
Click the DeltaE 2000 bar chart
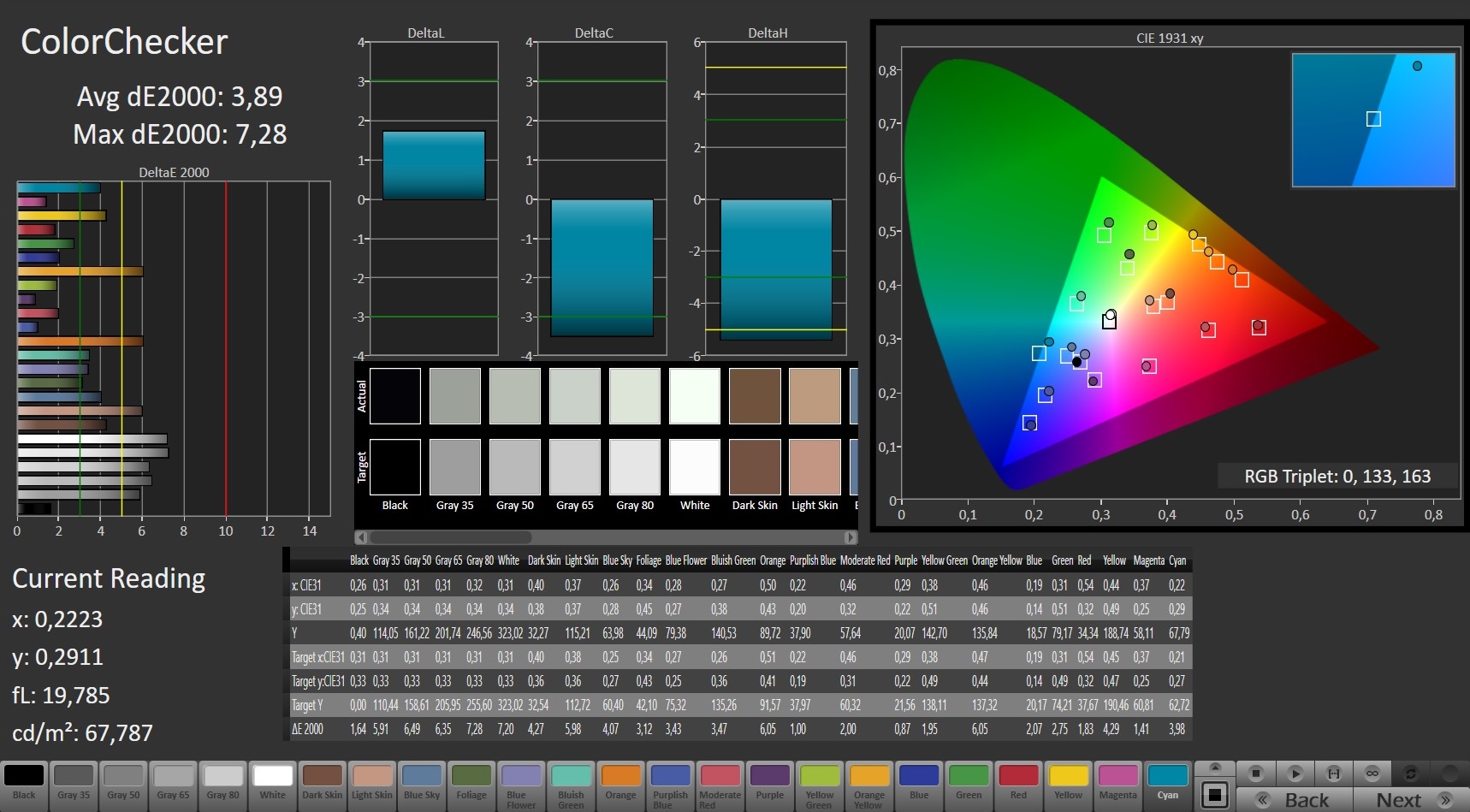pos(174,349)
